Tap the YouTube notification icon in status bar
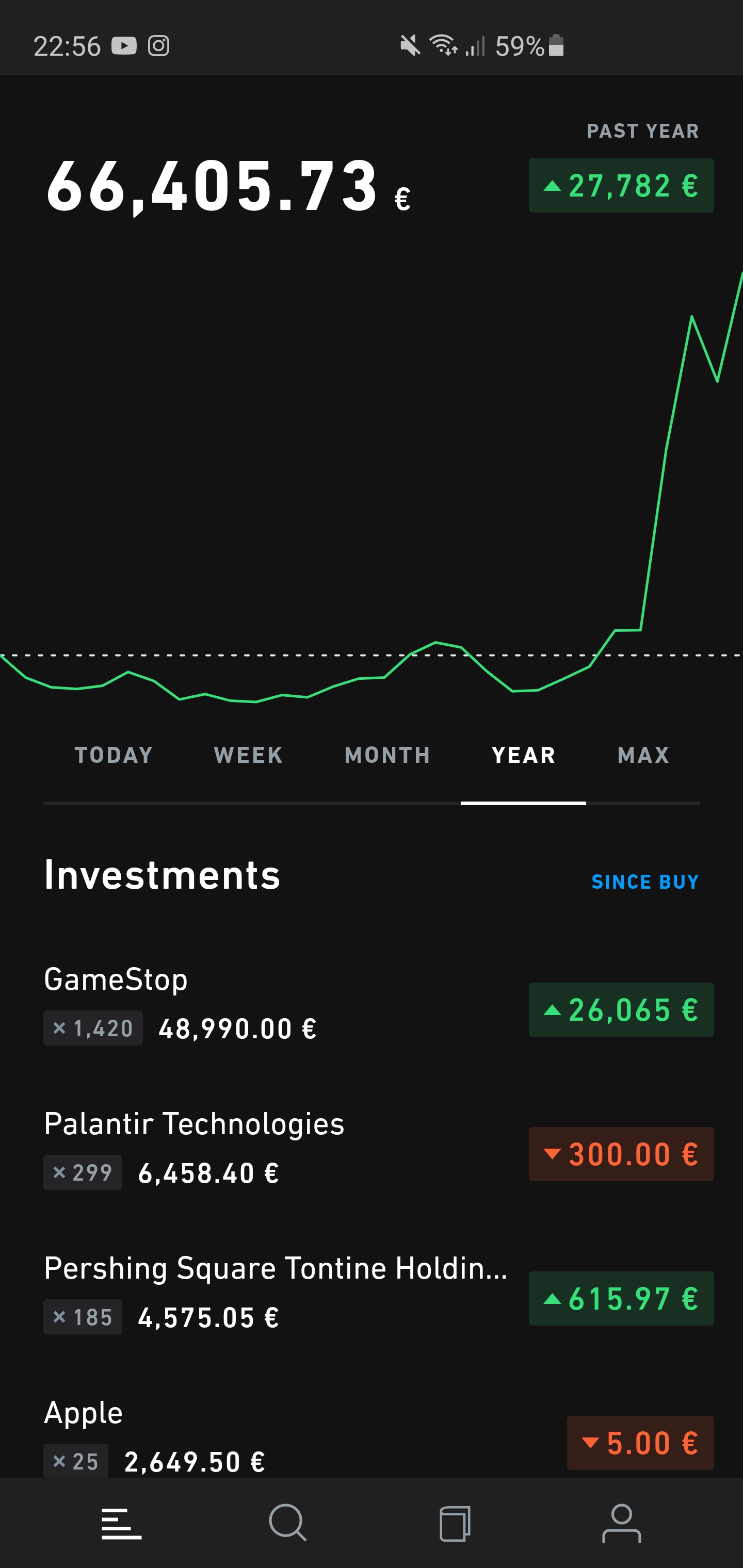The width and height of the screenshot is (743, 1568). (124, 46)
